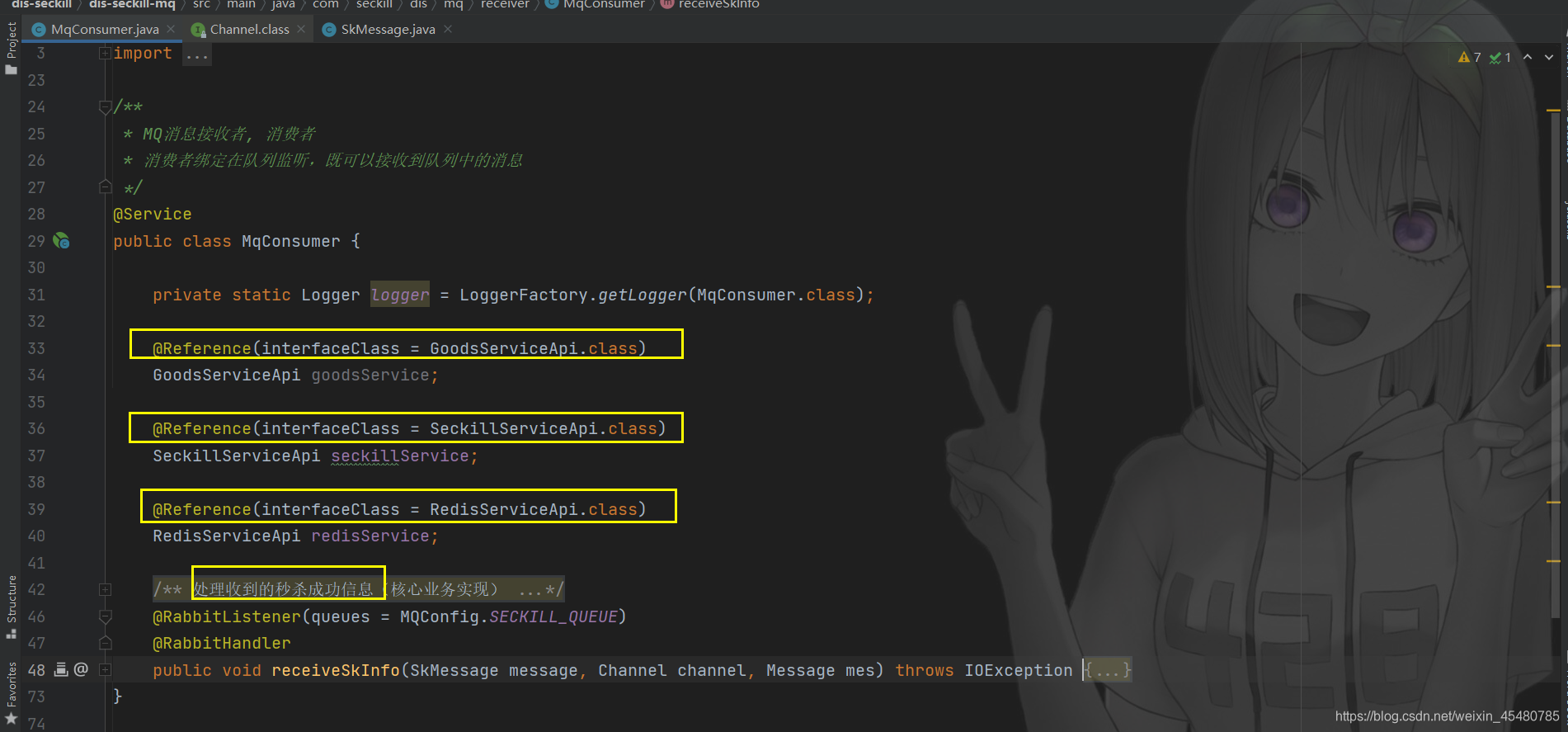The height and width of the screenshot is (732, 1568).
Task: Click the typo count checkmark indicator
Action: click(1500, 57)
